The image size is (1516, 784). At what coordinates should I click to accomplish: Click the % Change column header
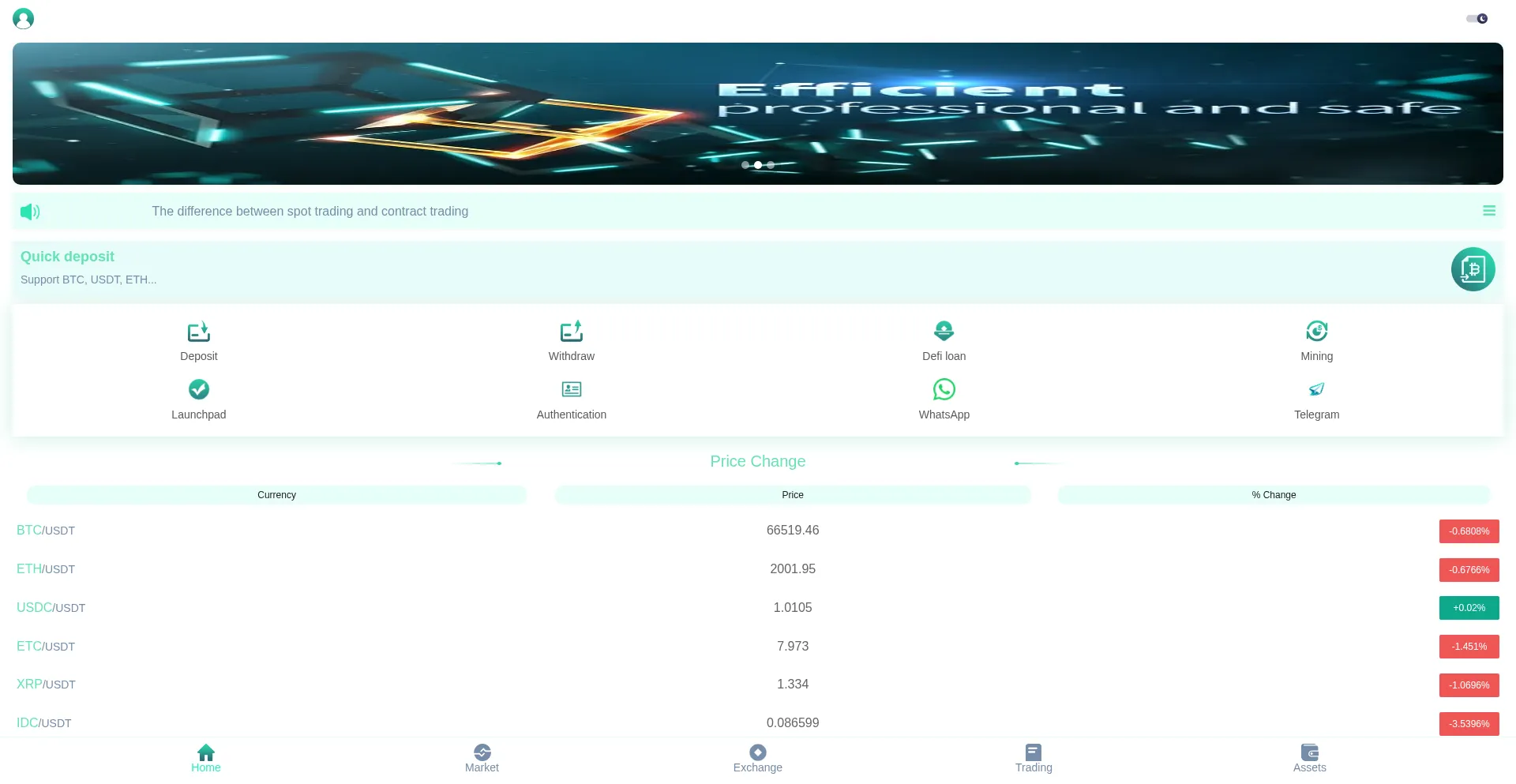point(1274,495)
